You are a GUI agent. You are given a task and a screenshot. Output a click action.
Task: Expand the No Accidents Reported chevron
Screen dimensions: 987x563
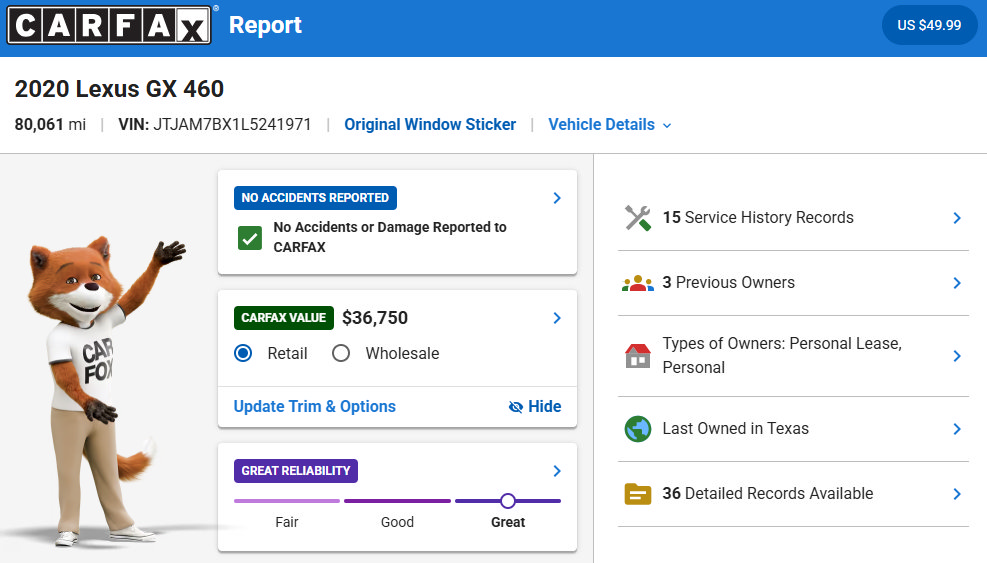[x=556, y=198]
